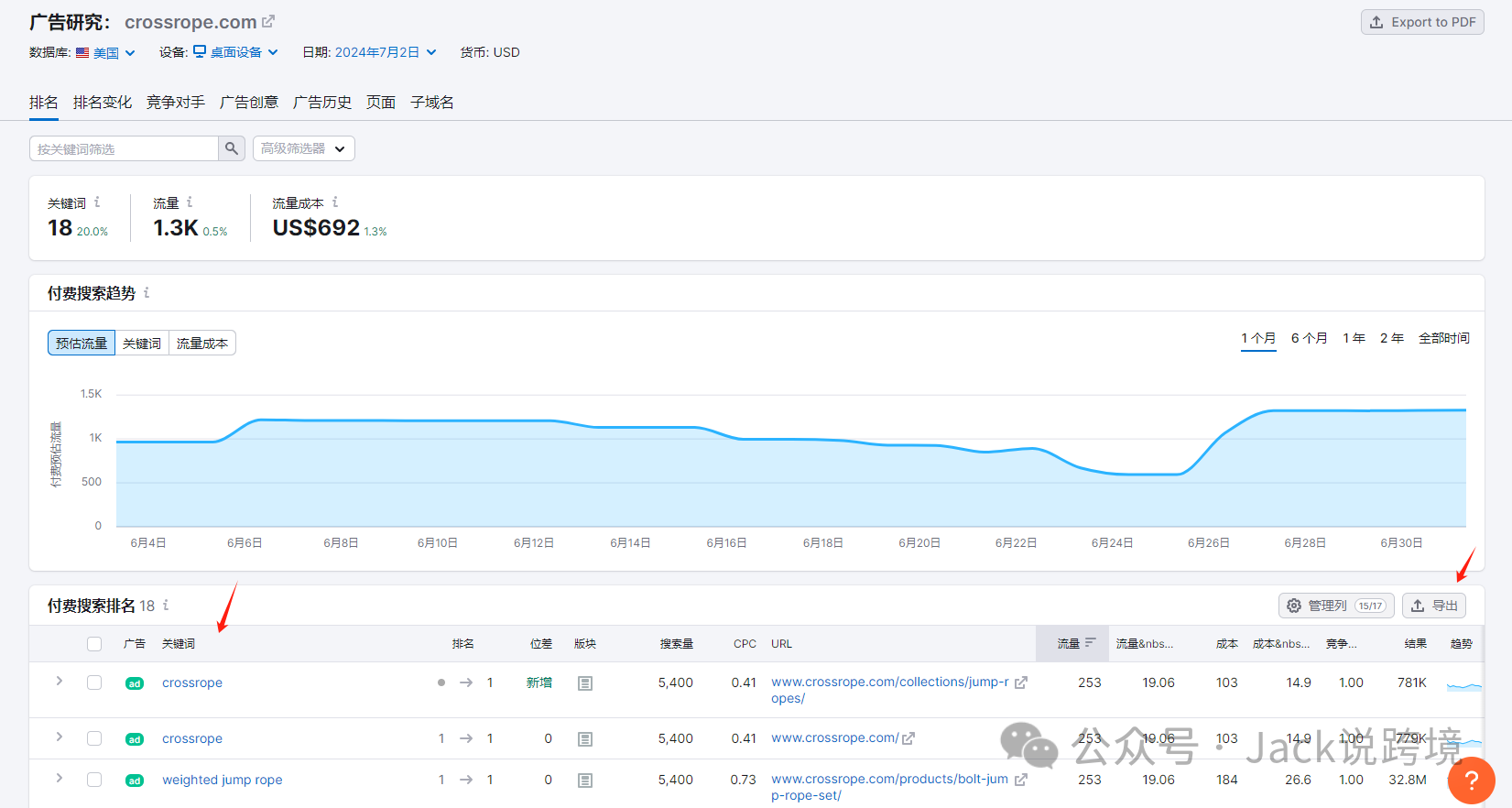The image size is (1512, 808).
Task: Expand the crossrope row marked 新增
Action: (60, 681)
